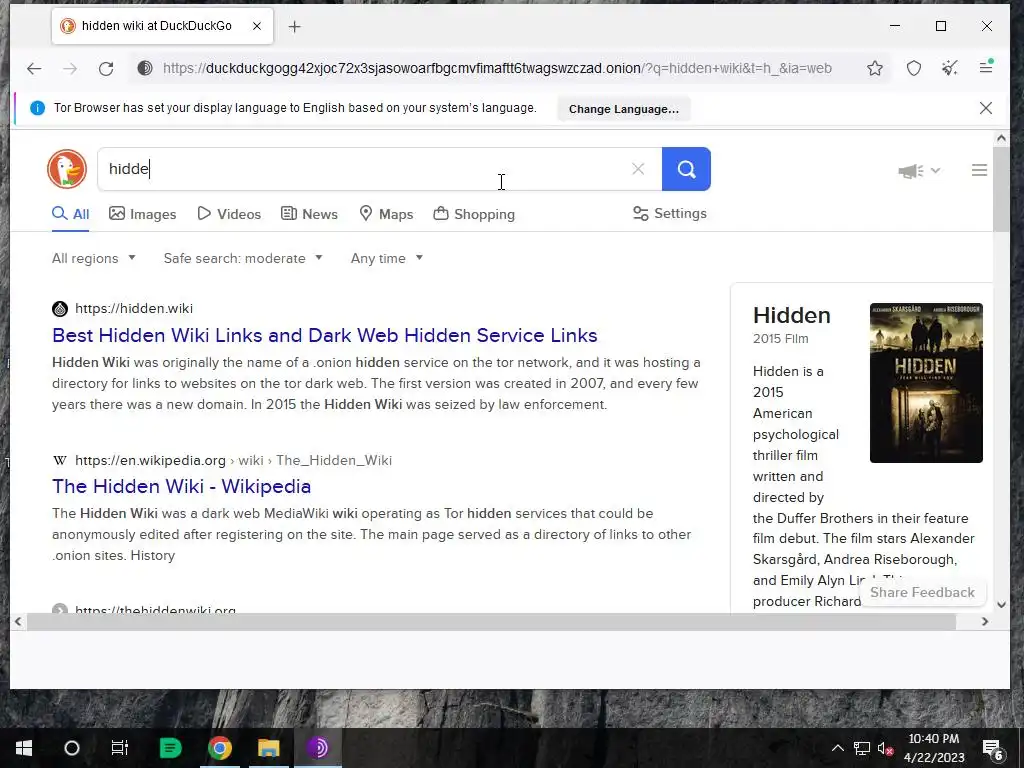1024x768 pixels.
Task: Click the New Identity broom icon
Action: pyautogui.click(x=950, y=68)
